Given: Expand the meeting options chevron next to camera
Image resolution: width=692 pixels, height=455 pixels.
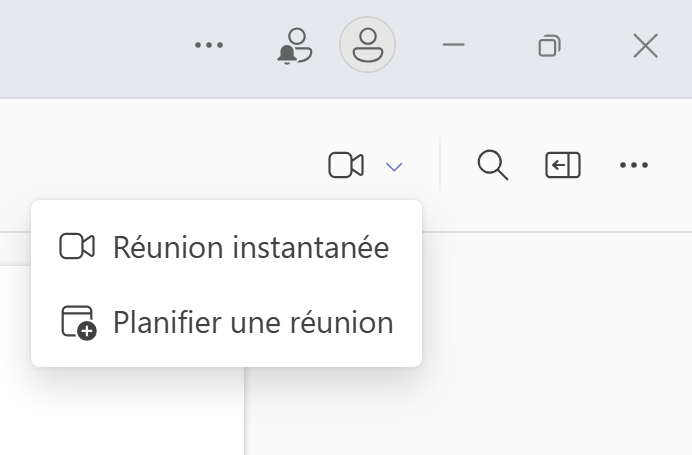Looking at the screenshot, I should [x=394, y=167].
